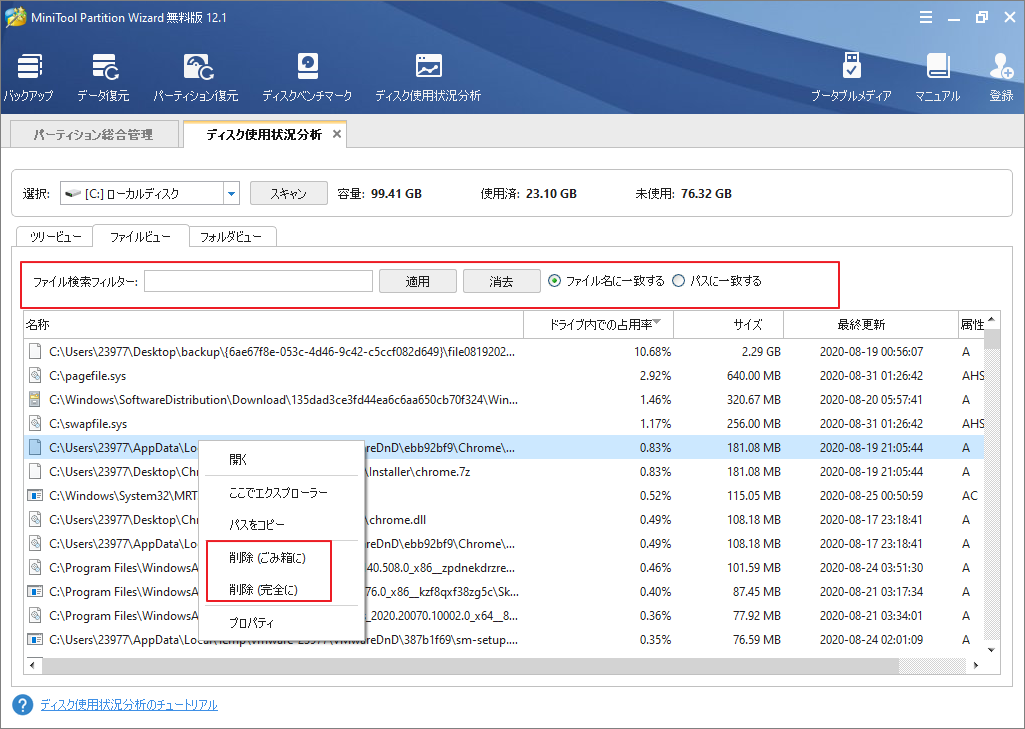Open the drive selection dropdown
This screenshot has height=729, width=1025.
[x=229, y=192]
